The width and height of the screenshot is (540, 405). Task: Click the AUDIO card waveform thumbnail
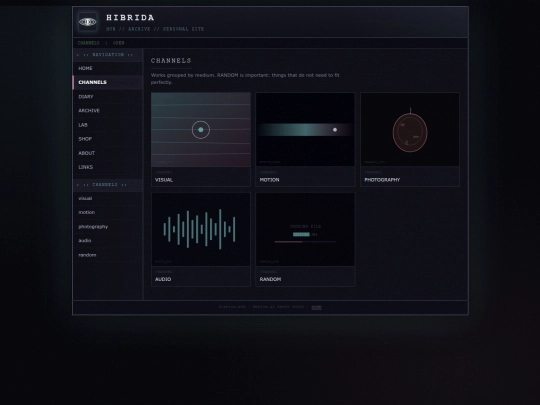click(201, 229)
